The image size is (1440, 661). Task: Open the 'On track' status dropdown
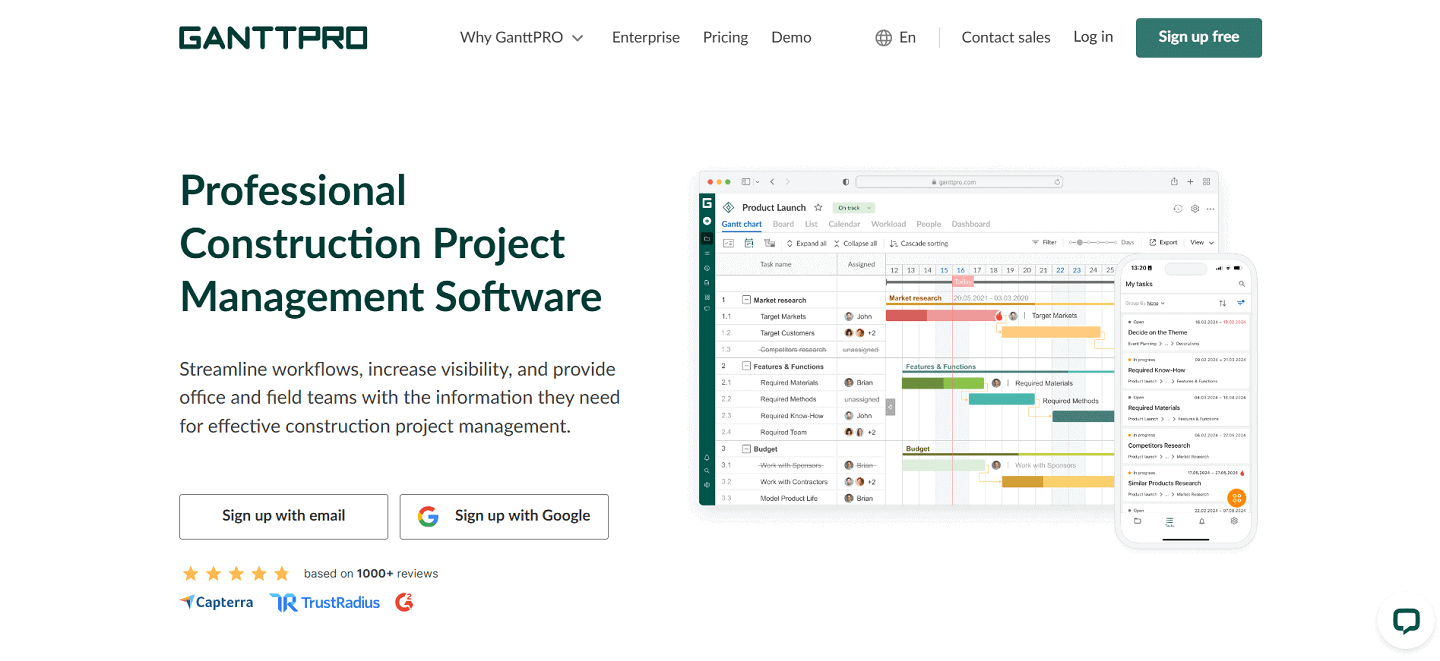pyautogui.click(x=852, y=208)
